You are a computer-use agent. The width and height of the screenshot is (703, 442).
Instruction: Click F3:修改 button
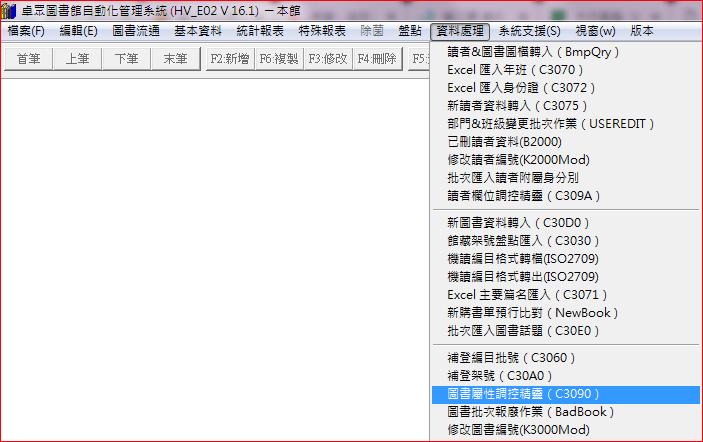point(328,59)
